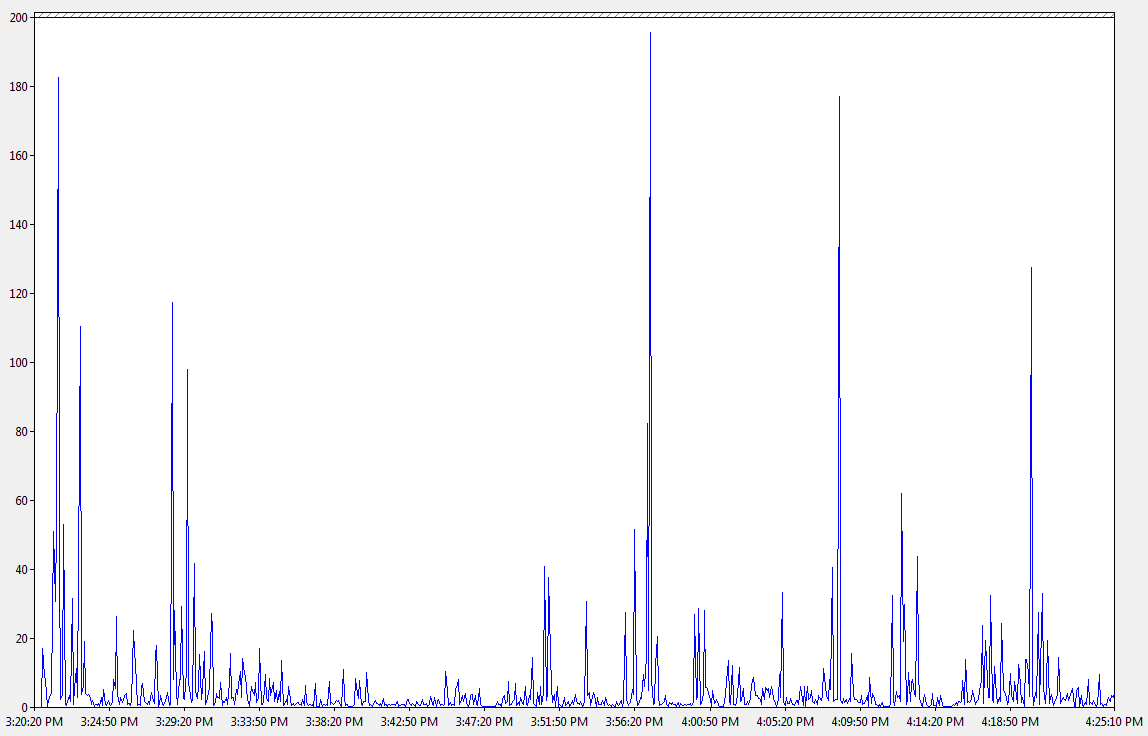Select the 3:51:50 PM time label
Image resolution: width=1148 pixels, height=736 pixels.
[559, 721]
